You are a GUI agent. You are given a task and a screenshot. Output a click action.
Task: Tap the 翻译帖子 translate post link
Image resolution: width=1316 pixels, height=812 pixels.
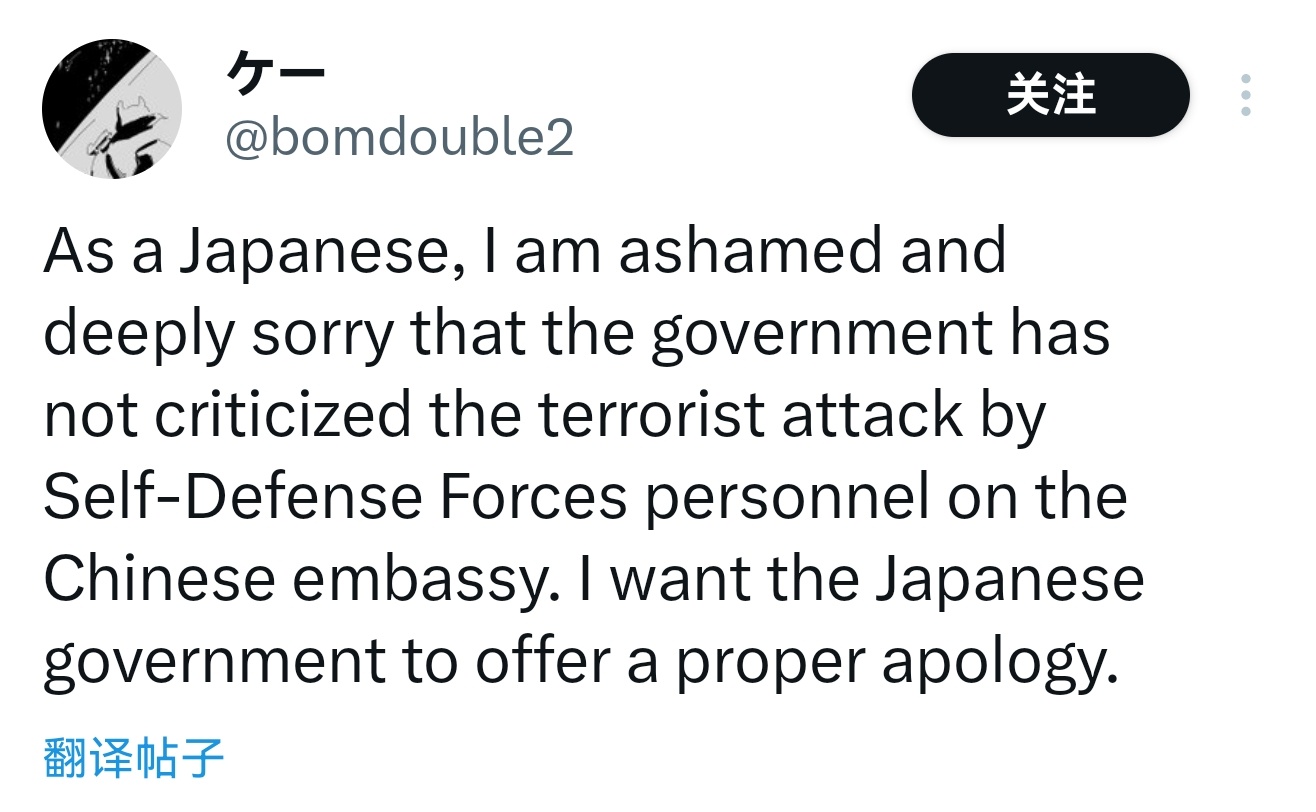(133, 758)
